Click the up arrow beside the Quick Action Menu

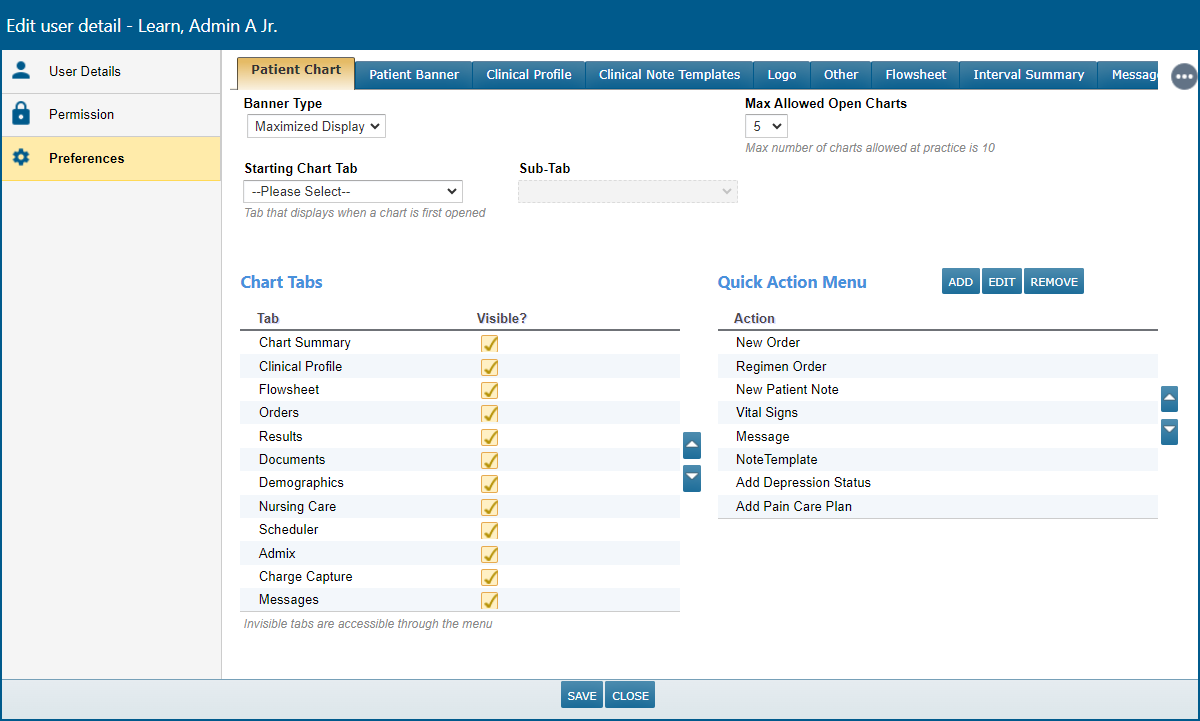[x=1169, y=398]
